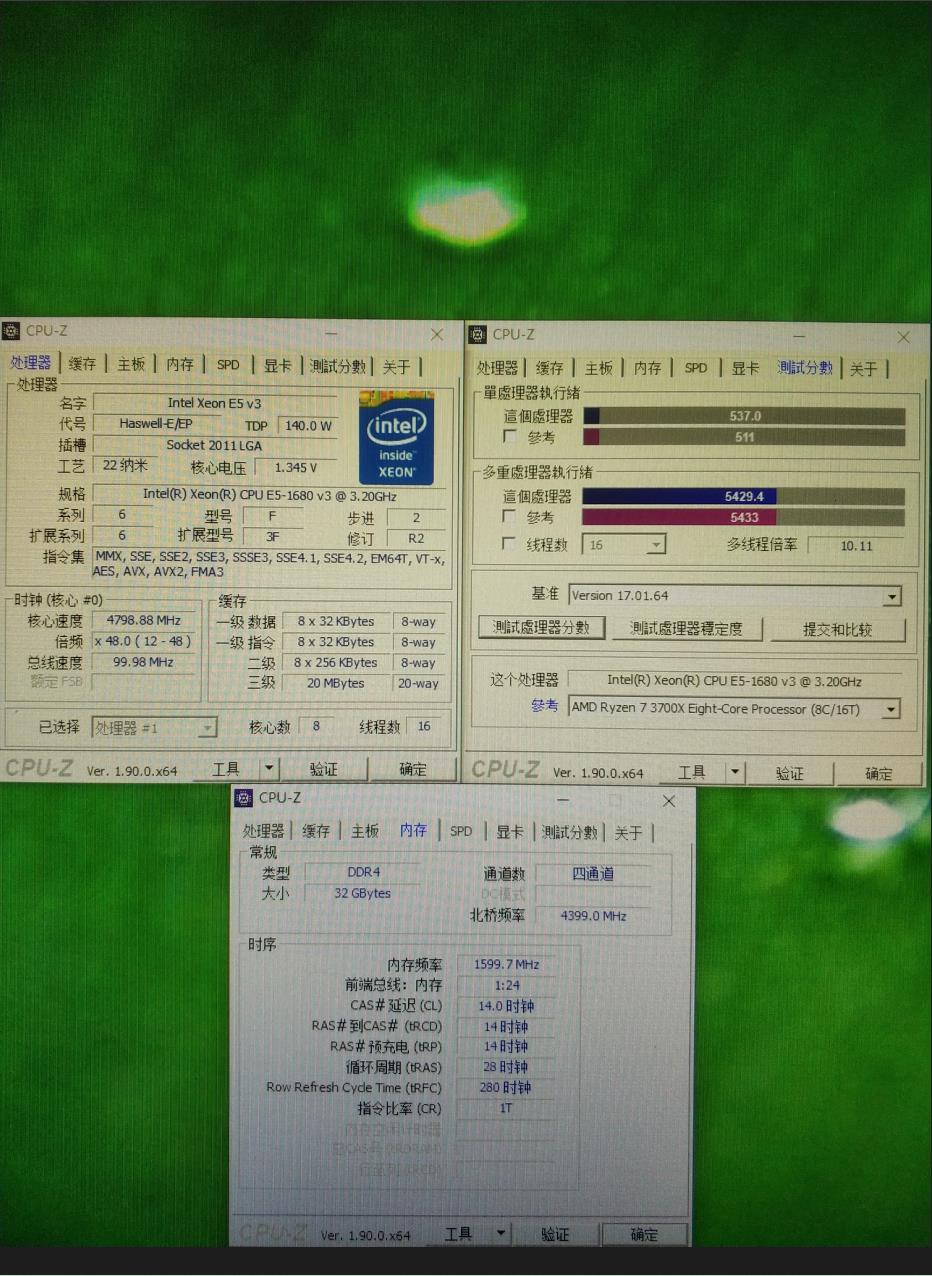Image resolution: width=932 pixels, height=1276 pixels.
Task: Open the SPD tab in the benchmark window
Action: point(696,368)
